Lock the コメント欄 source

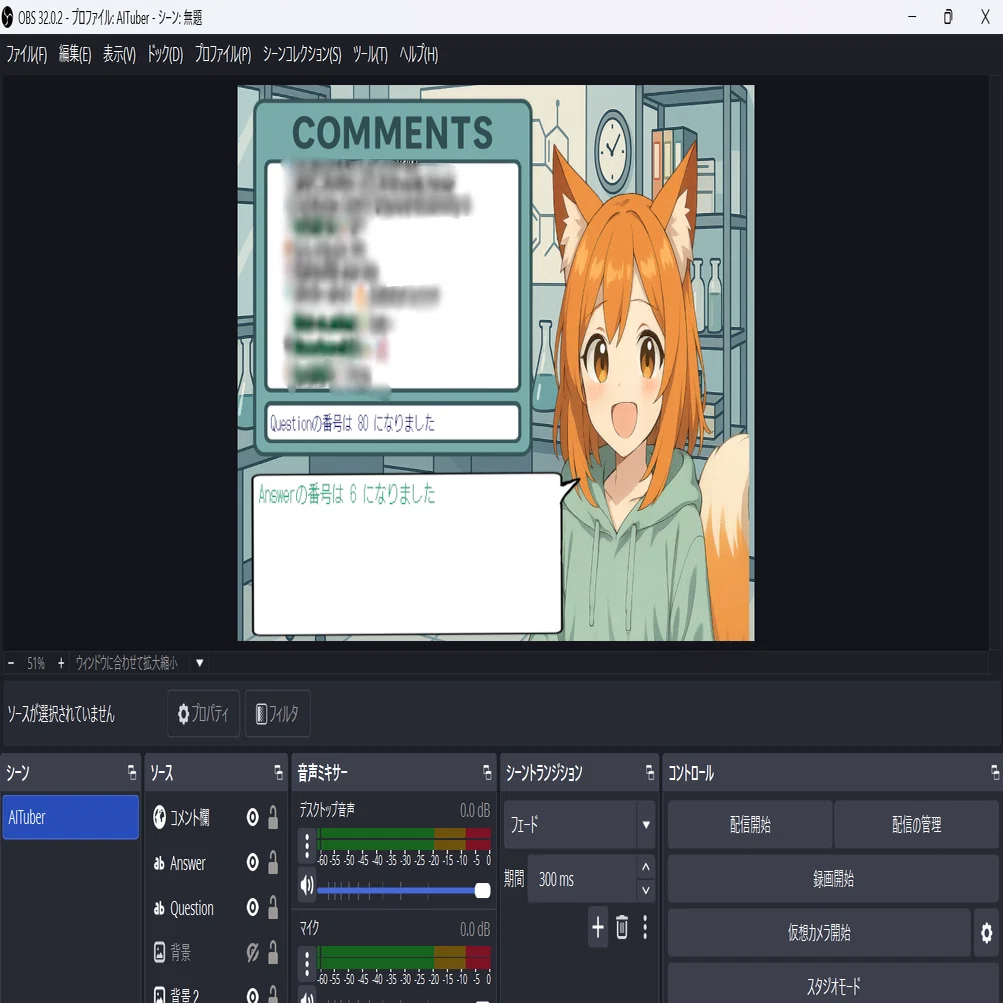[x=273, y=817]
